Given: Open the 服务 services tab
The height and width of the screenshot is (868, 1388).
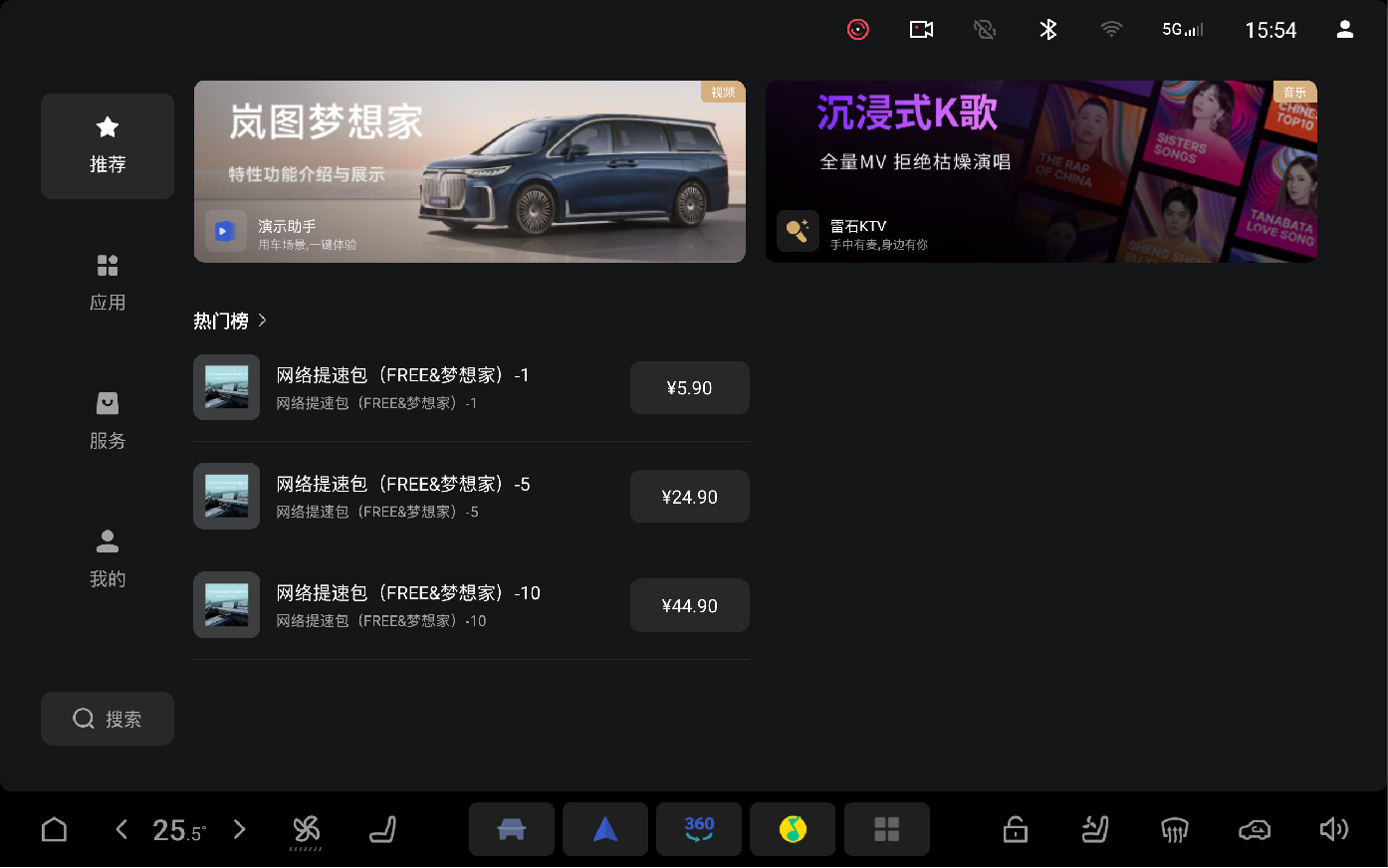Looking at the screenshot, I should click(108, 421).
